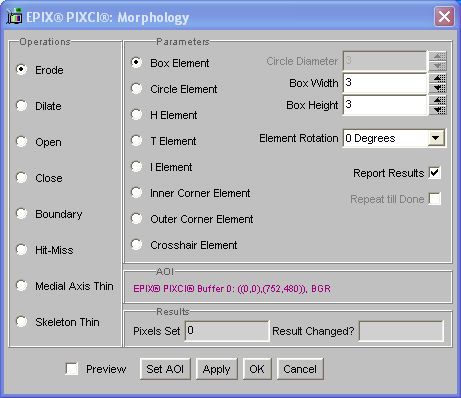The width and height of the screenshot is (461, 398).
Task: Select the Dilate operation
Action: point(22,106)
